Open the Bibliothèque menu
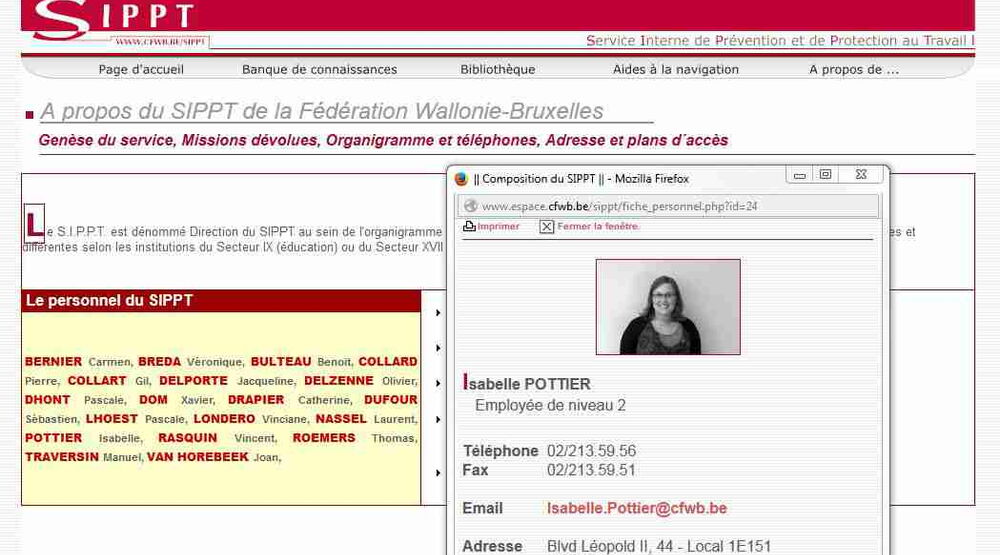The height and width of the screenshot is (555, 1000). 497,69
